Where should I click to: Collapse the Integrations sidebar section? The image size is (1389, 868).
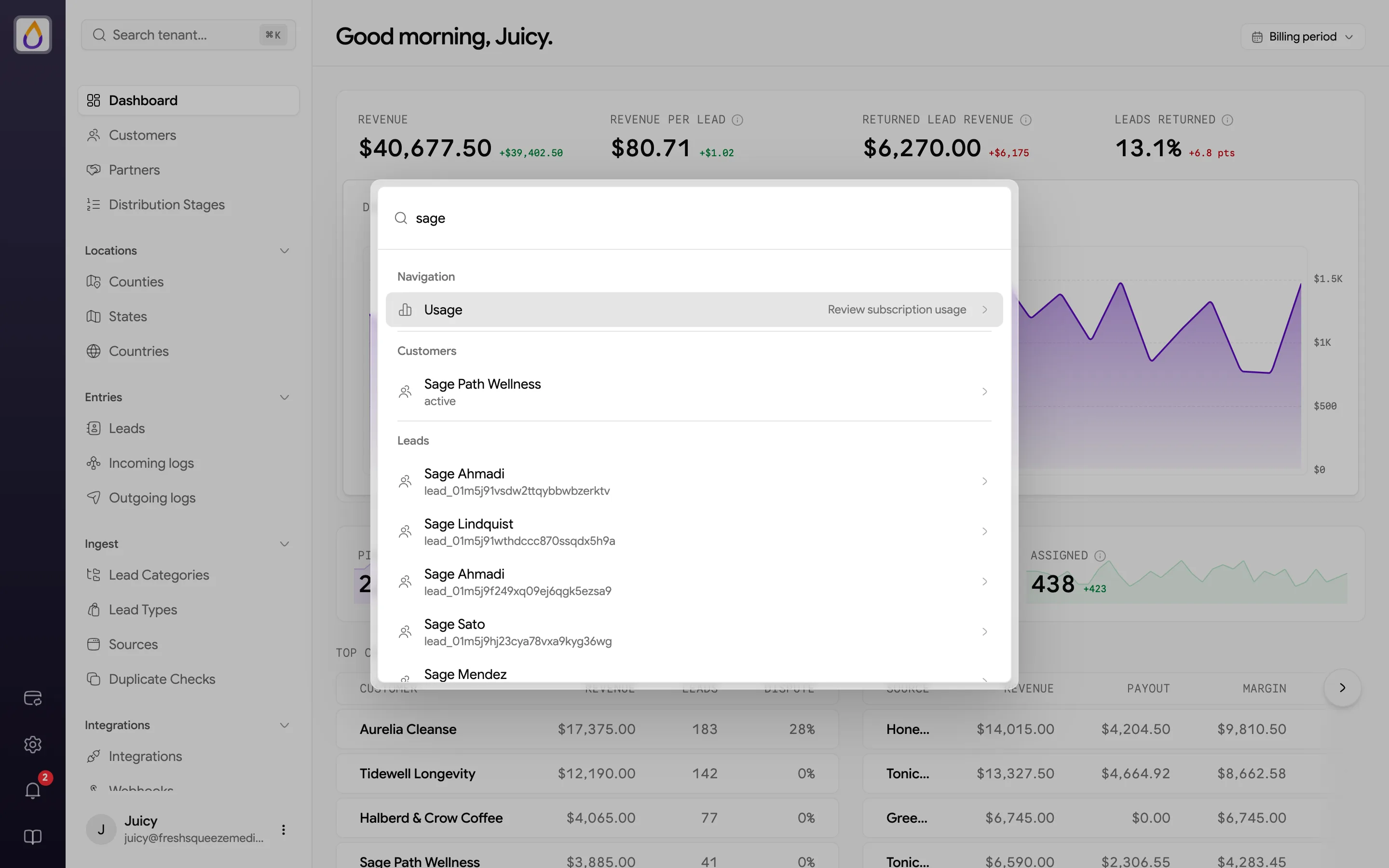(284, 725)
